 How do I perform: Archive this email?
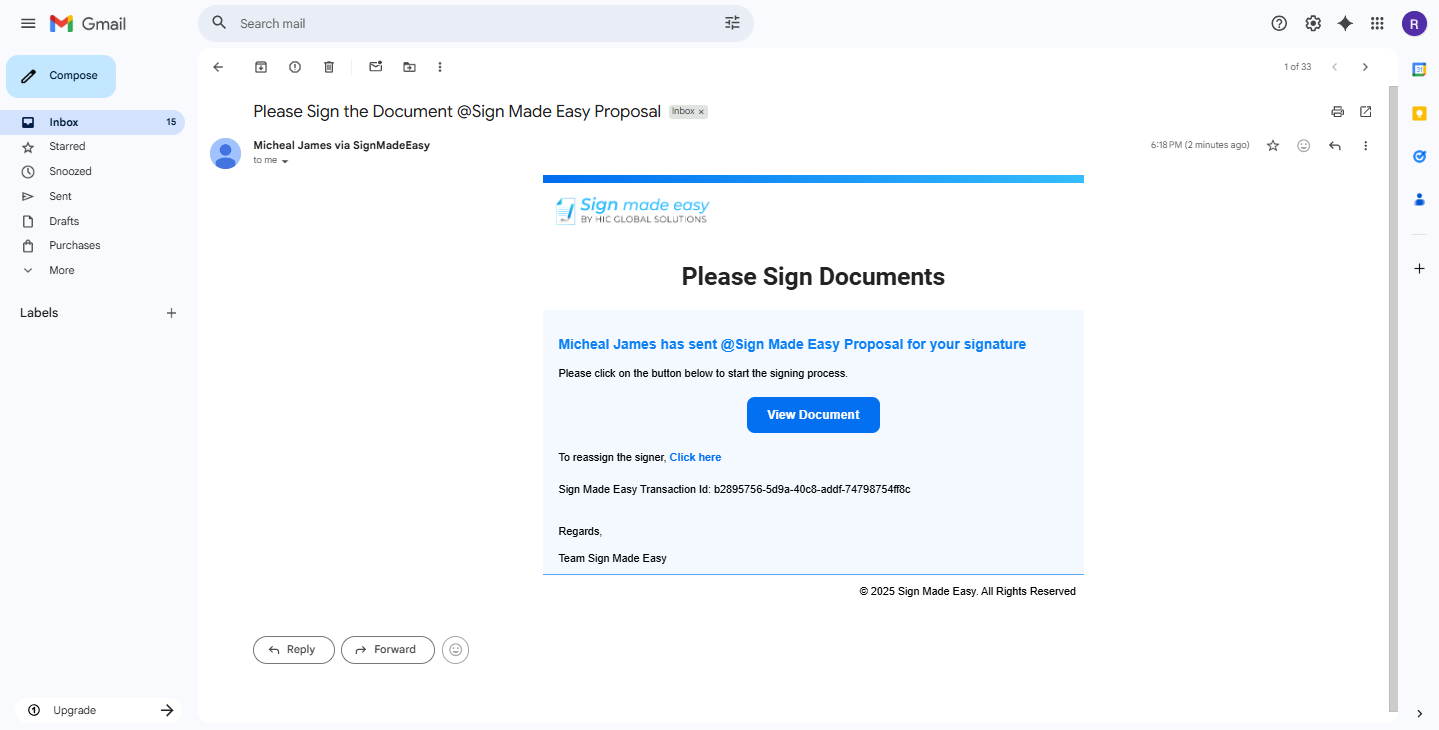point(261,67)
